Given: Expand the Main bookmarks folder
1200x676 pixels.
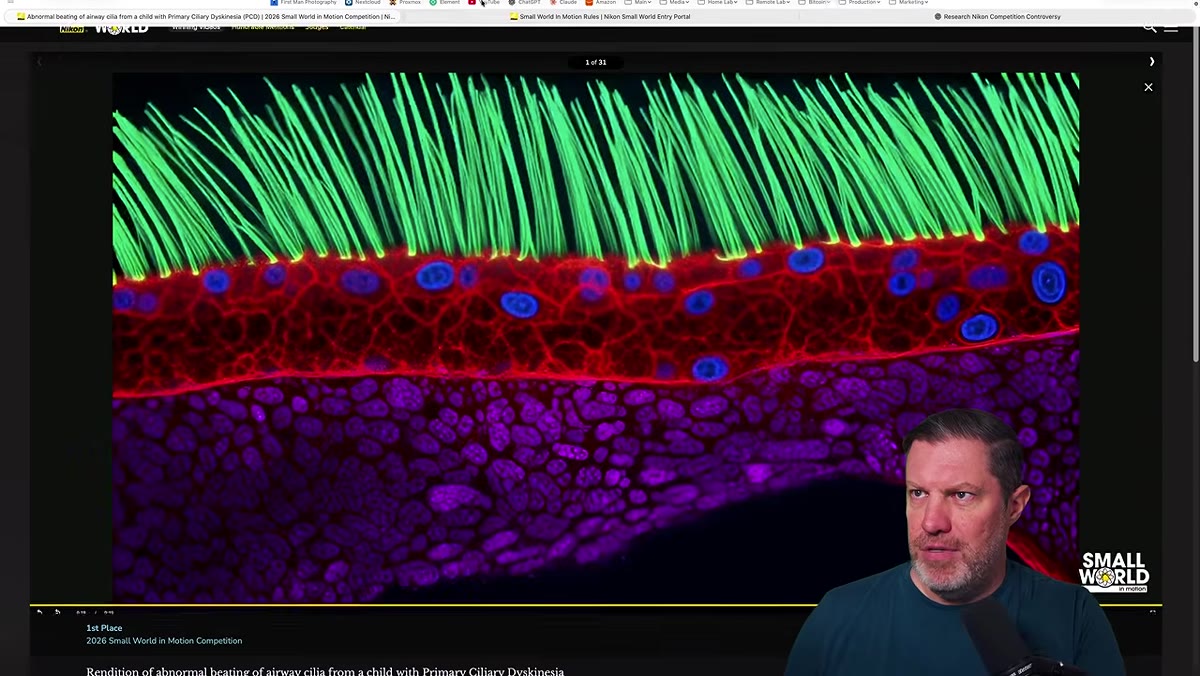Looking at the screenshot, I should tap(637, 3).
